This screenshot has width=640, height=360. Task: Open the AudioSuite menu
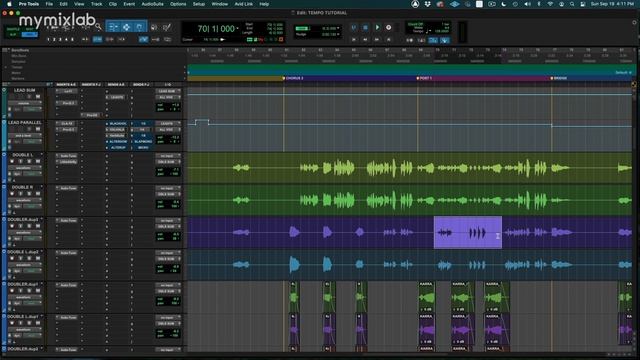pyautogui.click(x=152, y=4)
